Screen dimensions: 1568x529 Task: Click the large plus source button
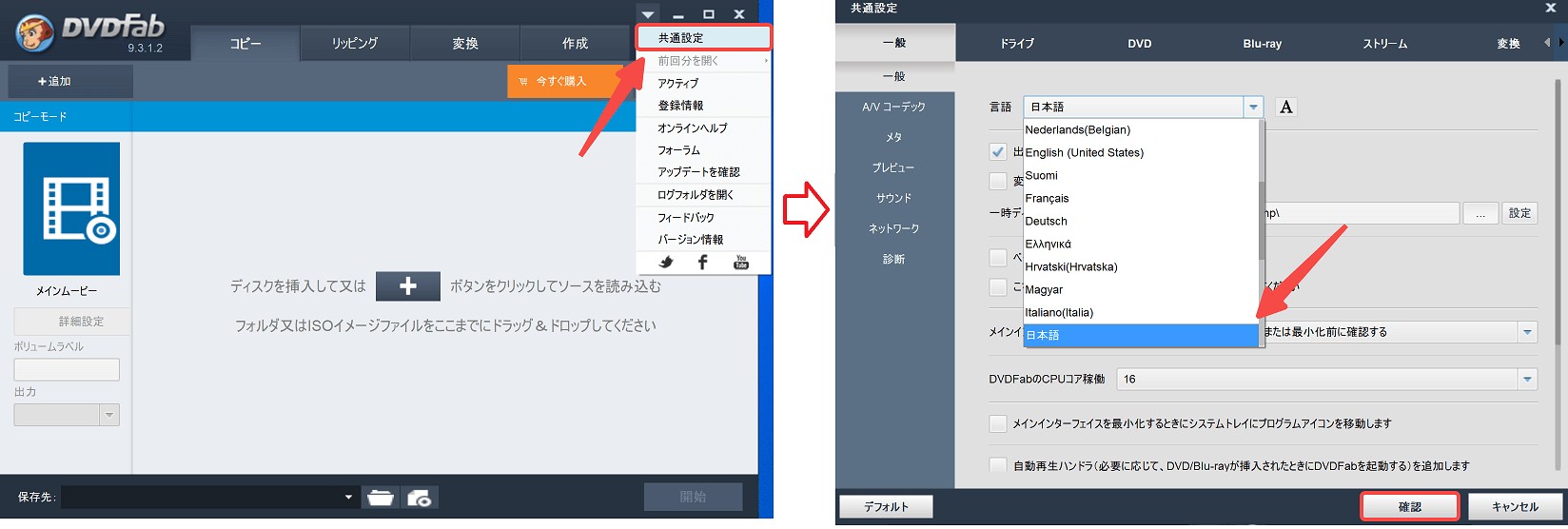tap(407, 286)
